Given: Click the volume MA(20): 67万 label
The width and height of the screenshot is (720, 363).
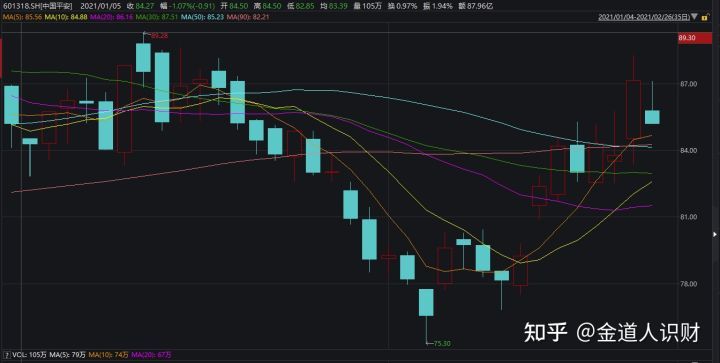Looking at the screenshot, I should click(x=152, y=355).
